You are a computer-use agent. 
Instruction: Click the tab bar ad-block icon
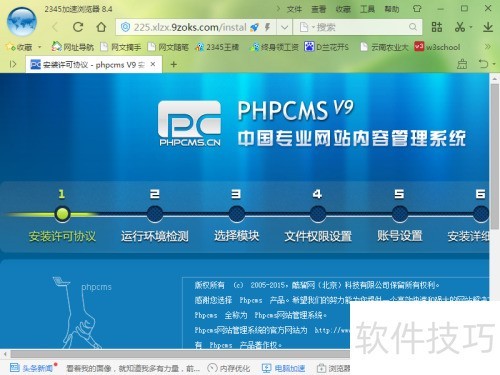462,64
